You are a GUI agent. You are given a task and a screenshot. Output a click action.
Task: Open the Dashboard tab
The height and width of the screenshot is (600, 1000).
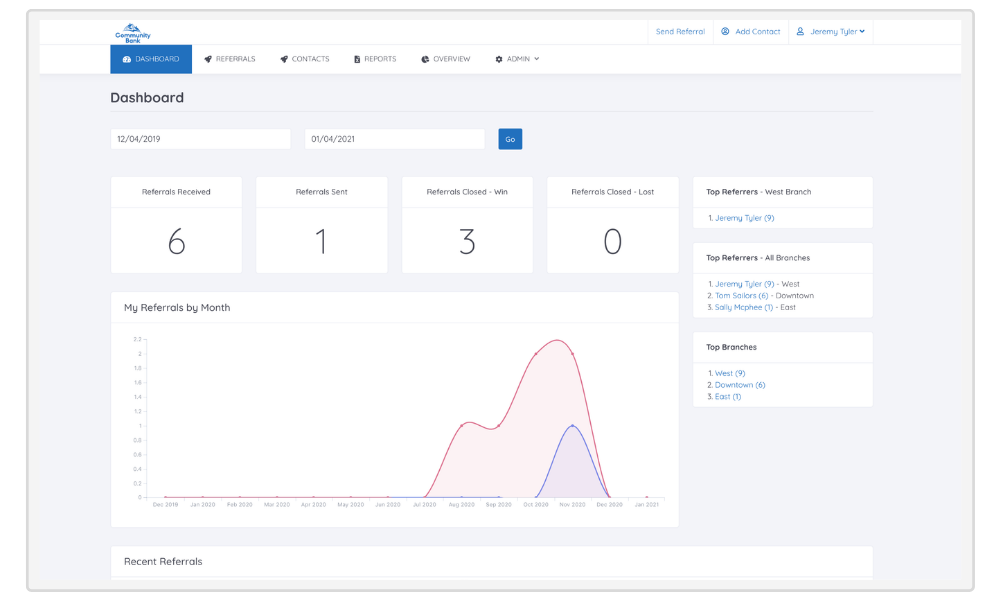pos(151,59)
